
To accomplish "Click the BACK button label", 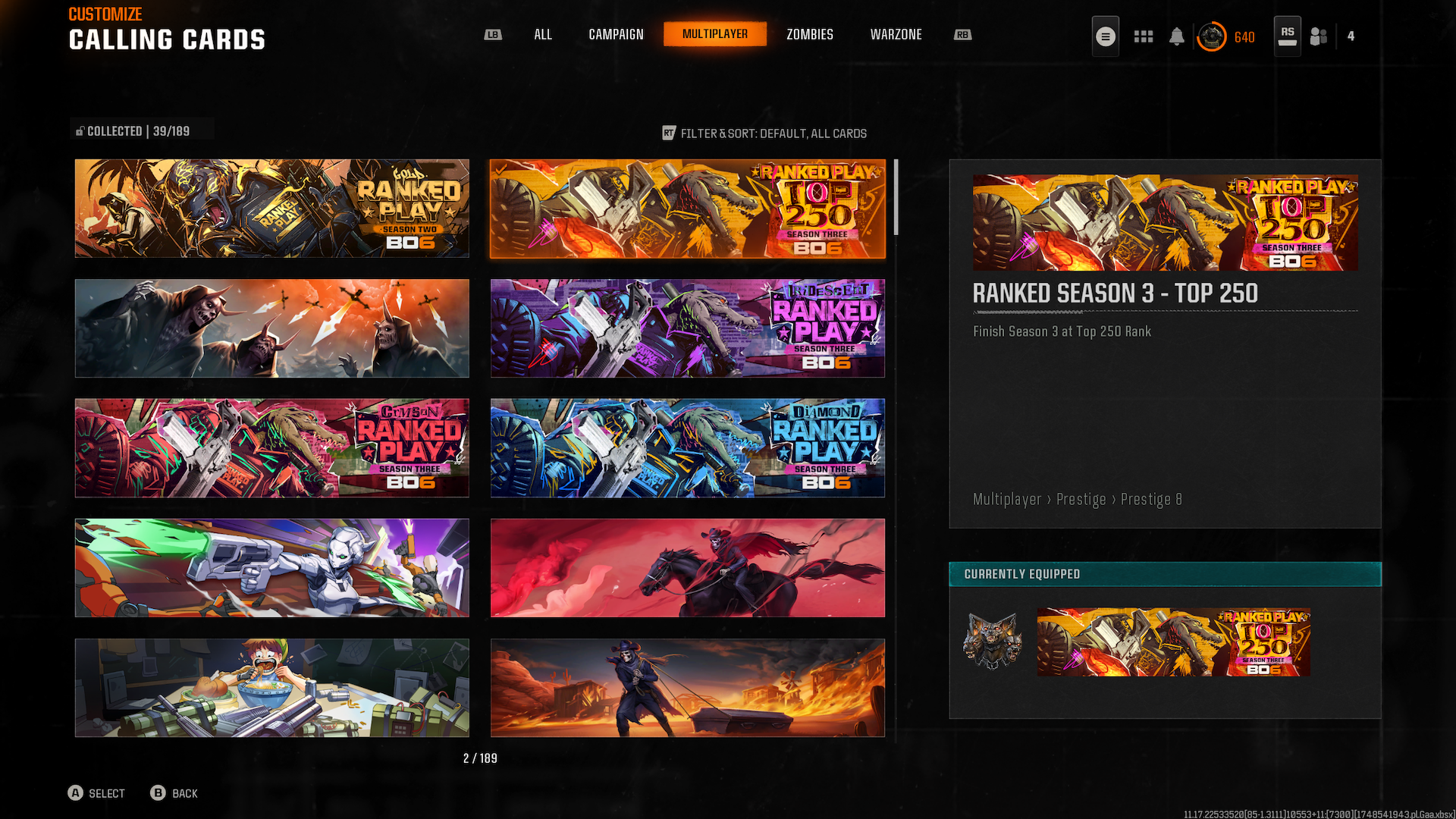I will coord(185,793).
